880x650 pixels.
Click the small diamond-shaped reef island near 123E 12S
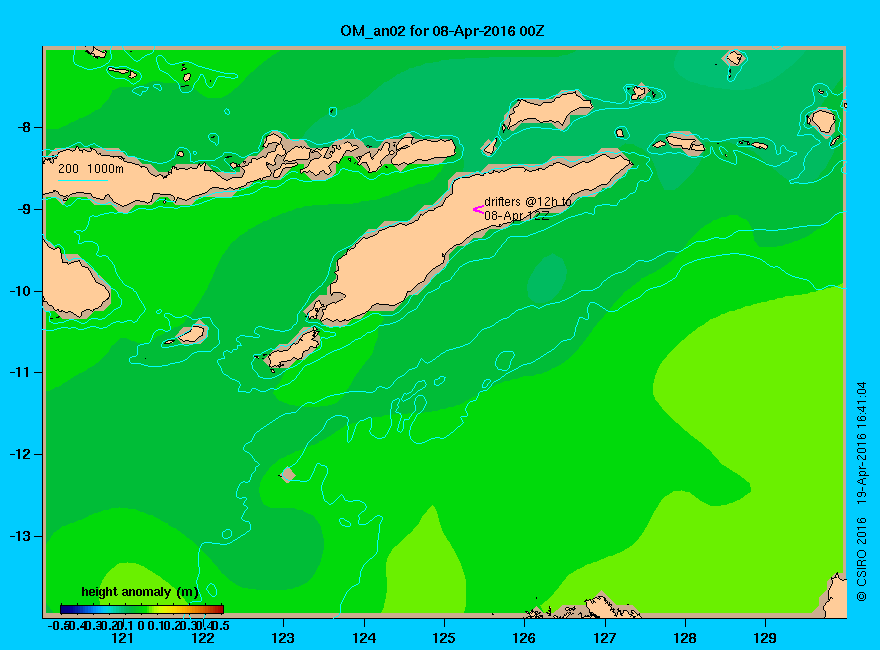pos(288,474)
